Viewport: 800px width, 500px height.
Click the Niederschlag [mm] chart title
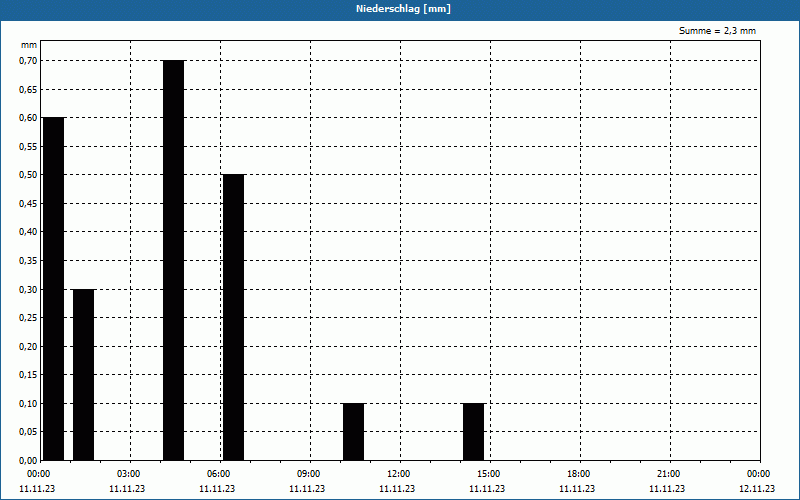(x=403, y=9)
